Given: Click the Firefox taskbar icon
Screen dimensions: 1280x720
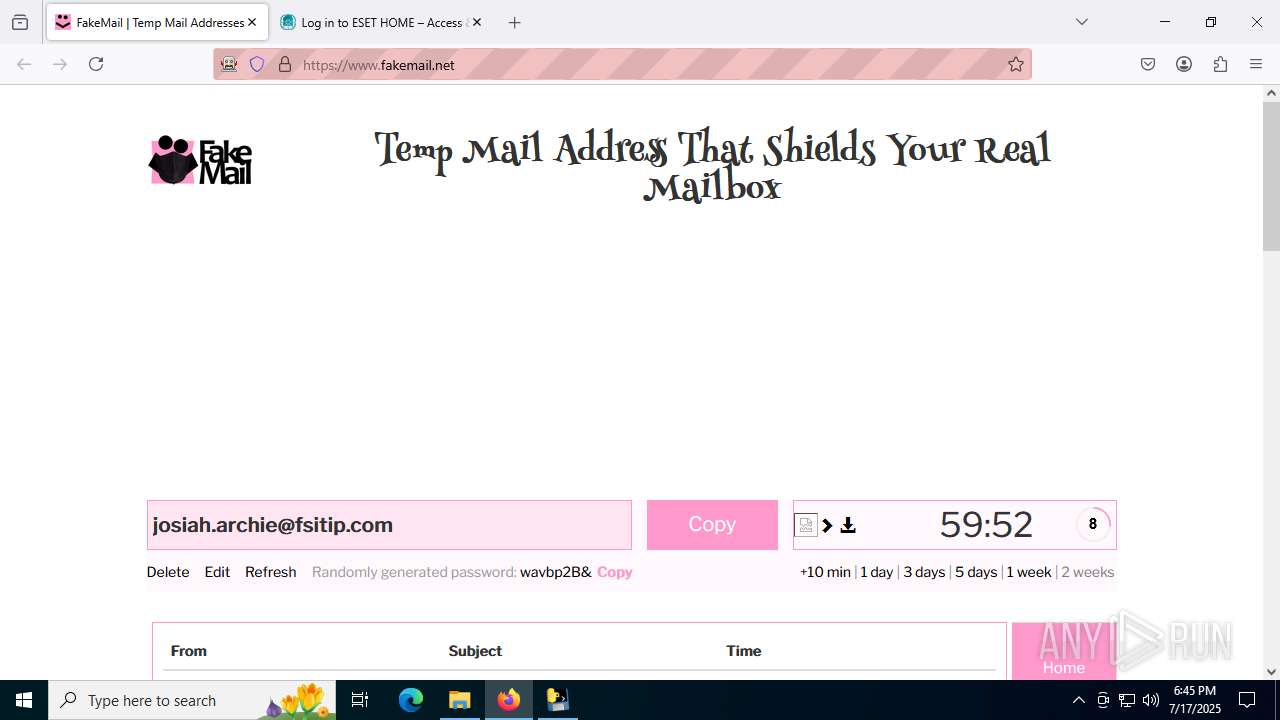Looking at the screenshot, I should (x=509, y=700).
